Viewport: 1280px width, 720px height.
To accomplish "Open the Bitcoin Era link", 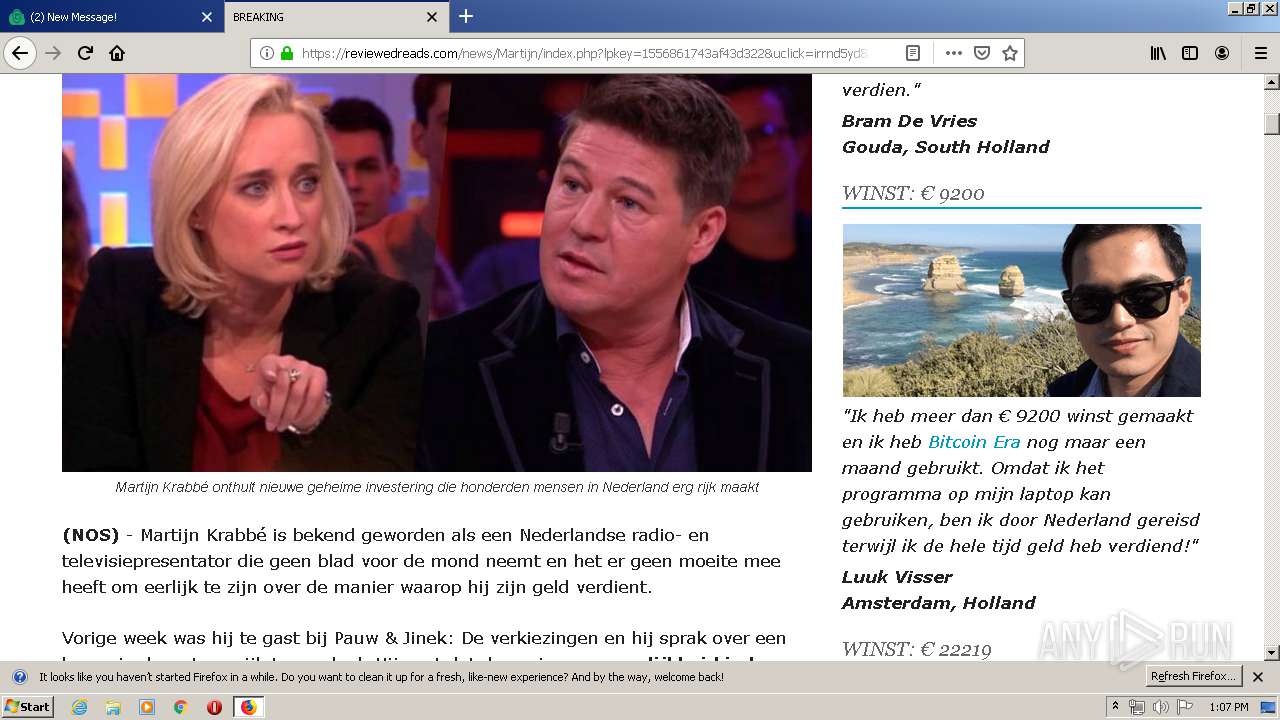I will pyautogui.click(x=974, y=442).
